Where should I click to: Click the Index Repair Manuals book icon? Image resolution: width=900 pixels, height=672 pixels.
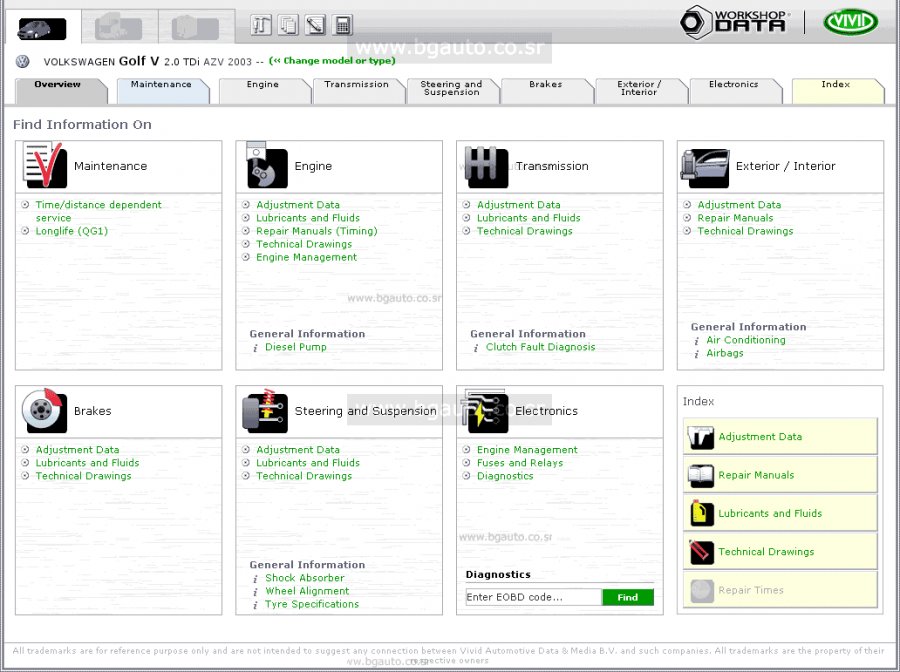tap(701, 476)
